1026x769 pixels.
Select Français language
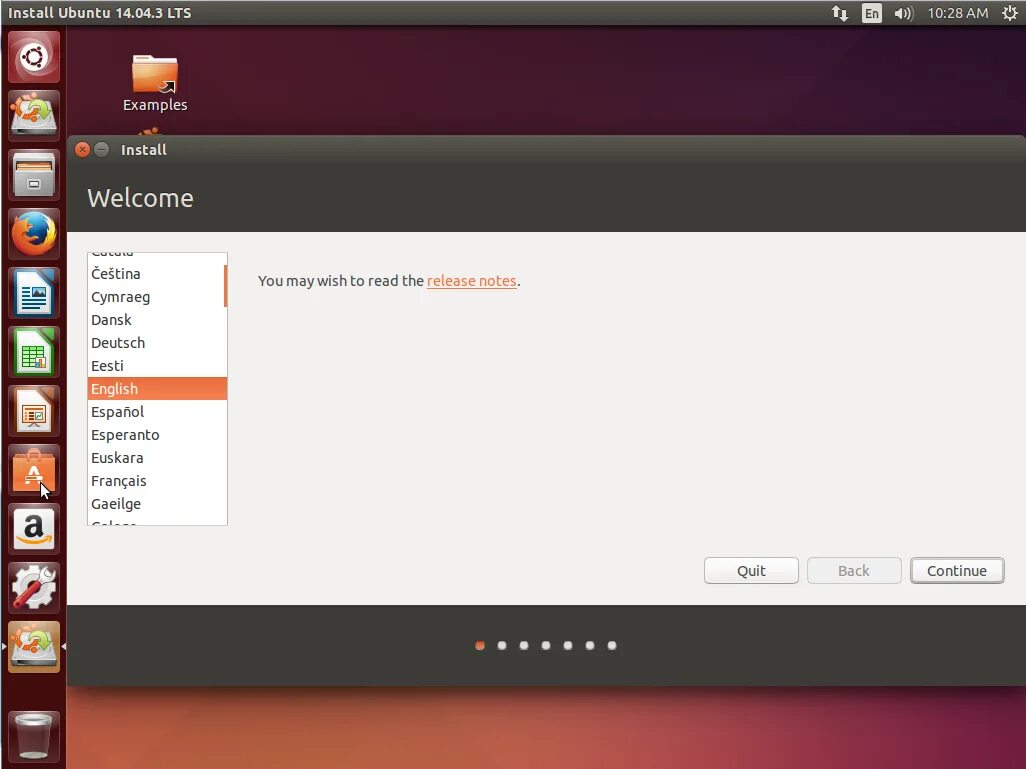click(156, 481)
